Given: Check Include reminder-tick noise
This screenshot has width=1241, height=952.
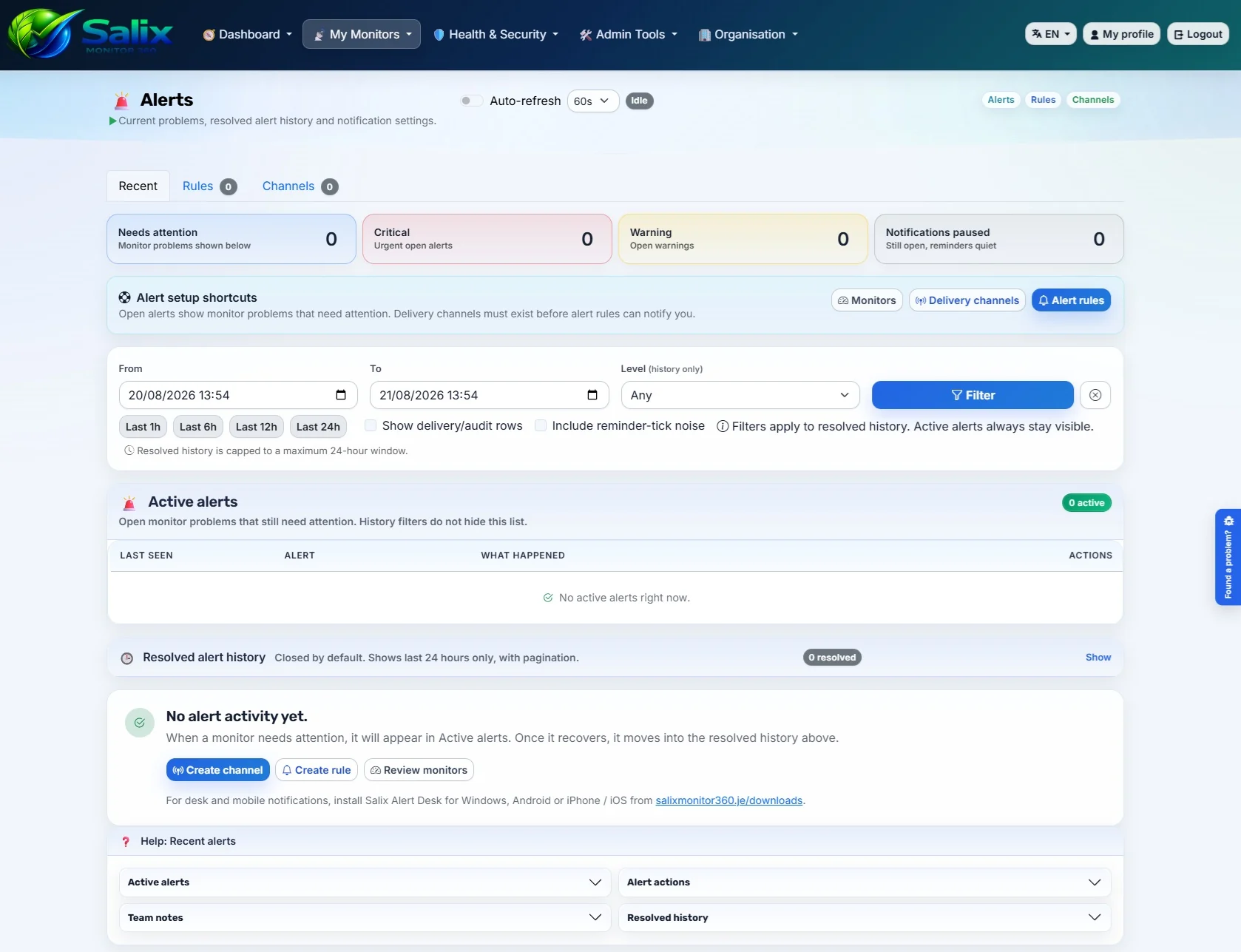Looking at the screenshot, I should click(541, 425).
